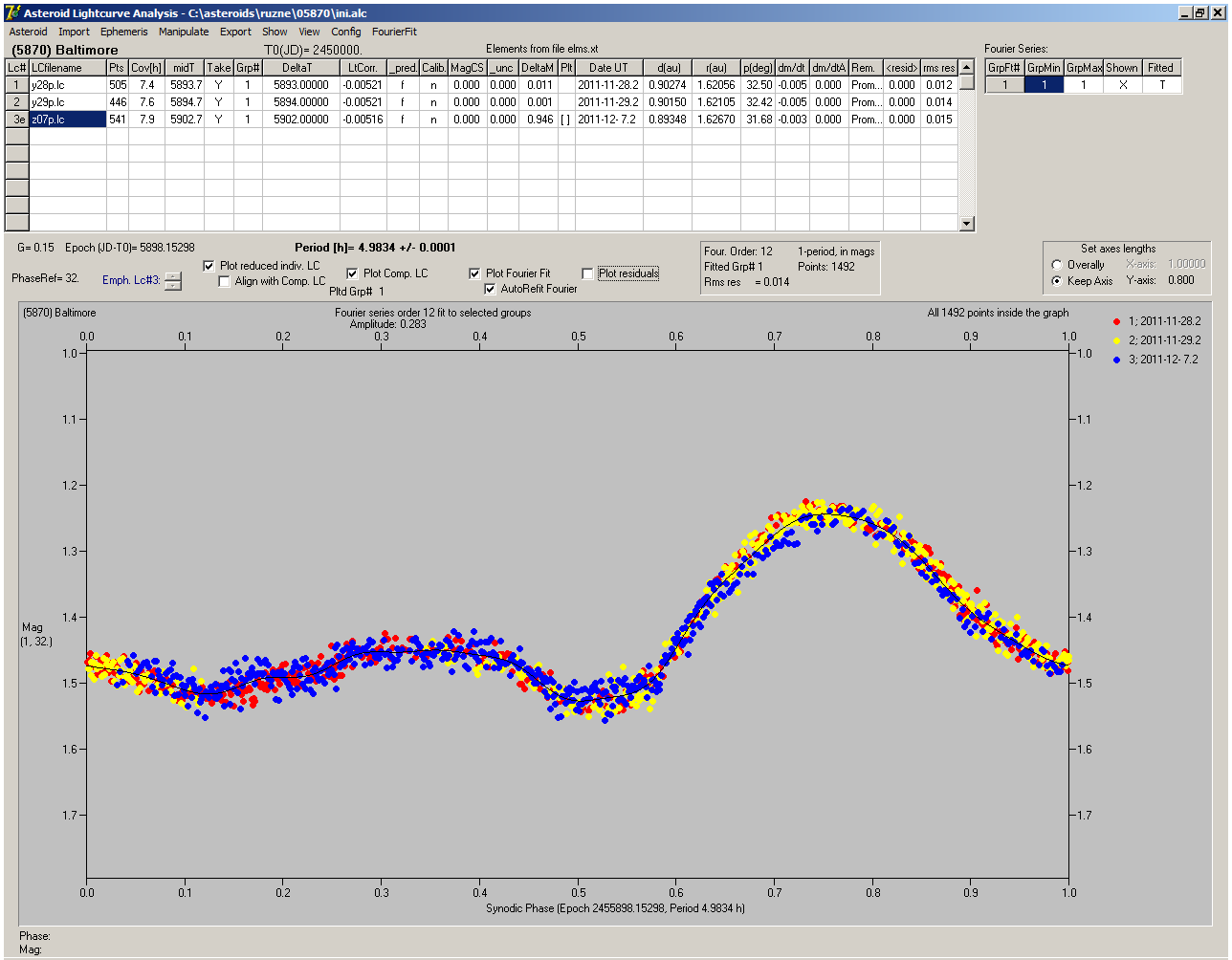Screen dimensions: 1232x960
Task: Click r(au) cell 1.62670
Action: coord(715,120)
